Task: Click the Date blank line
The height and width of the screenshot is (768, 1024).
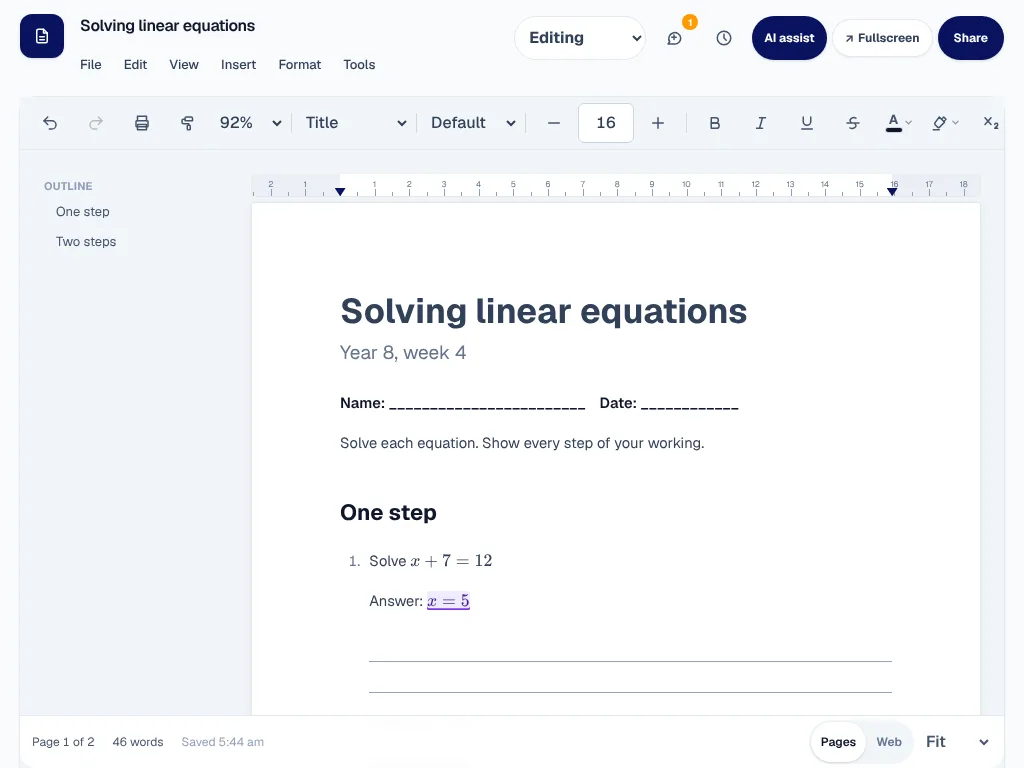Action: pos(690,404)
